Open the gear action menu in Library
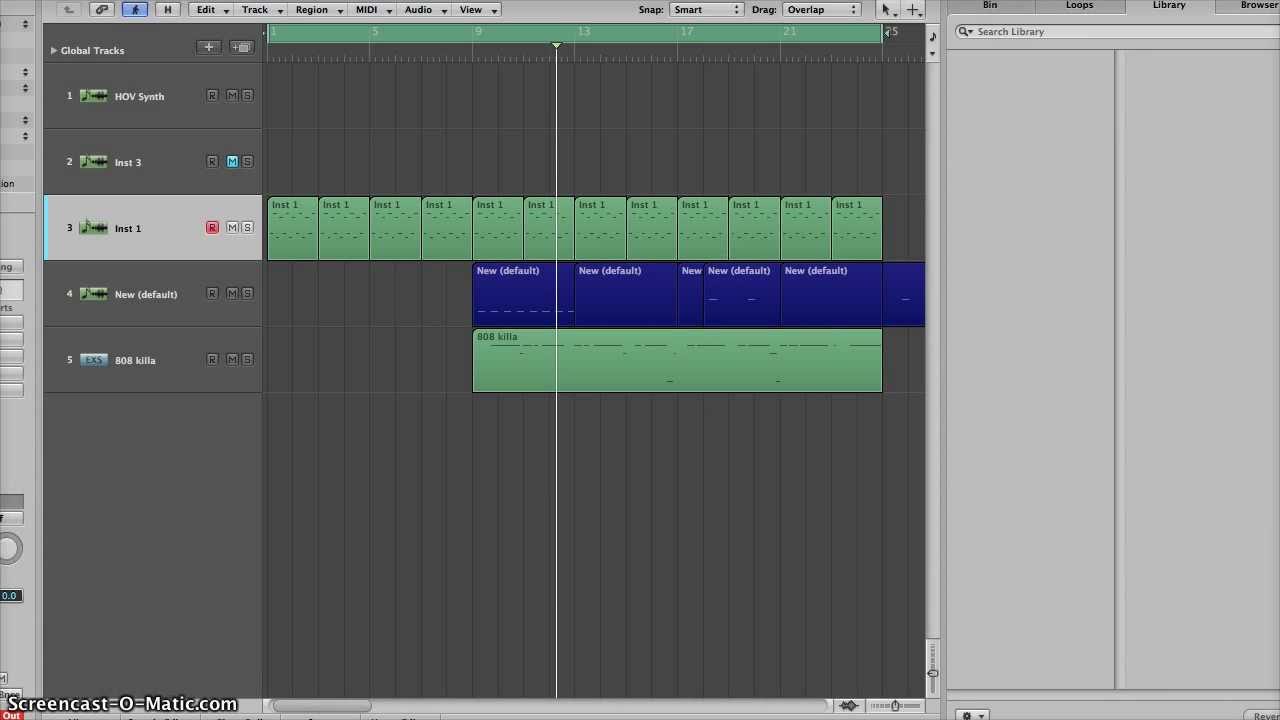This screenshot has width=1280, height=720. coord(970,715)
